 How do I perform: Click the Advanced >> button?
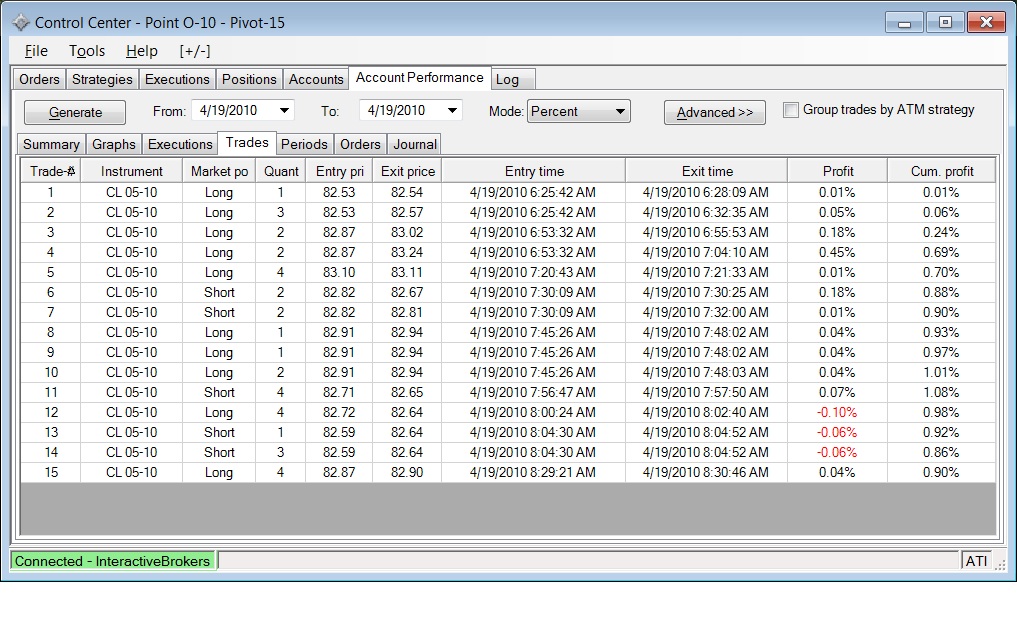tap(715, 112)
